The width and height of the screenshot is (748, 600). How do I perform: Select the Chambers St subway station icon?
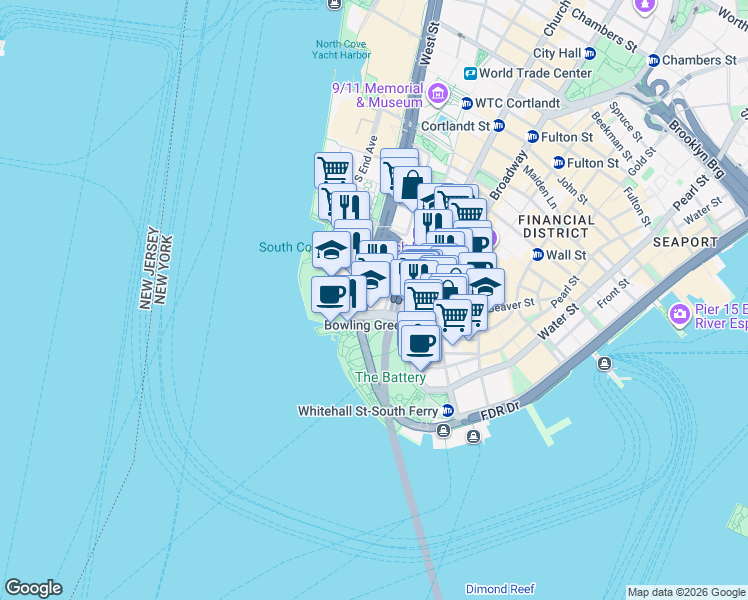coord(654,61)
